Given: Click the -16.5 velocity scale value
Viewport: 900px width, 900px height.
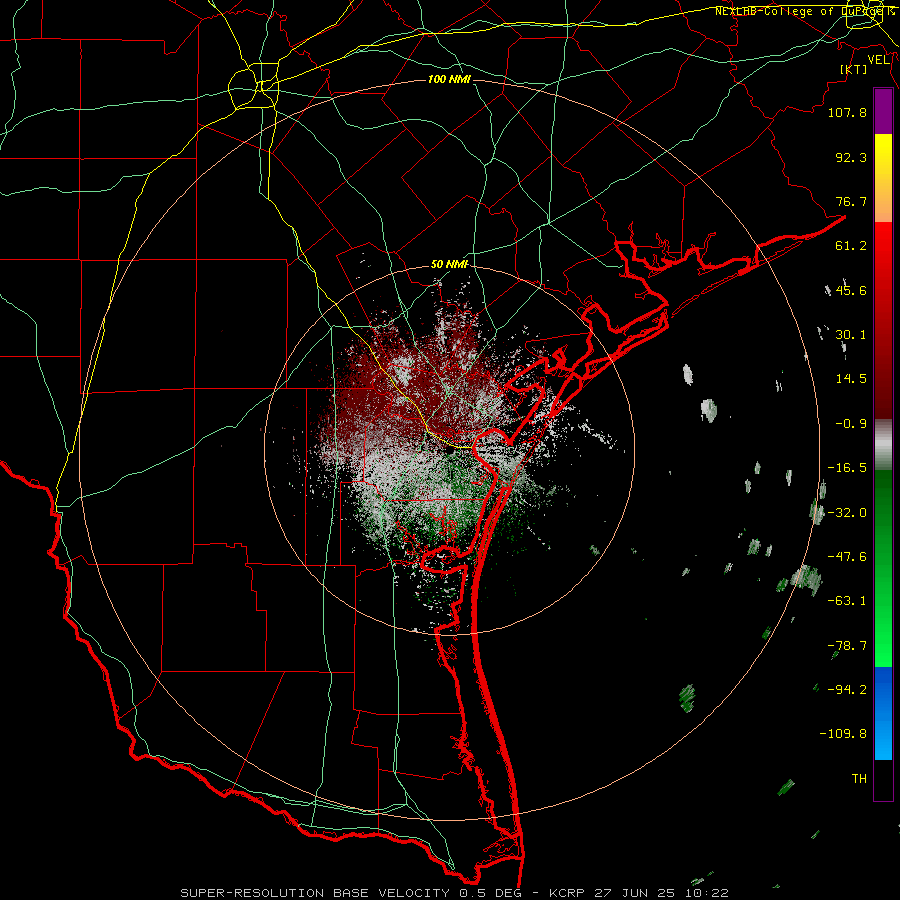Looking at the screenshot, I should point(847,468).
